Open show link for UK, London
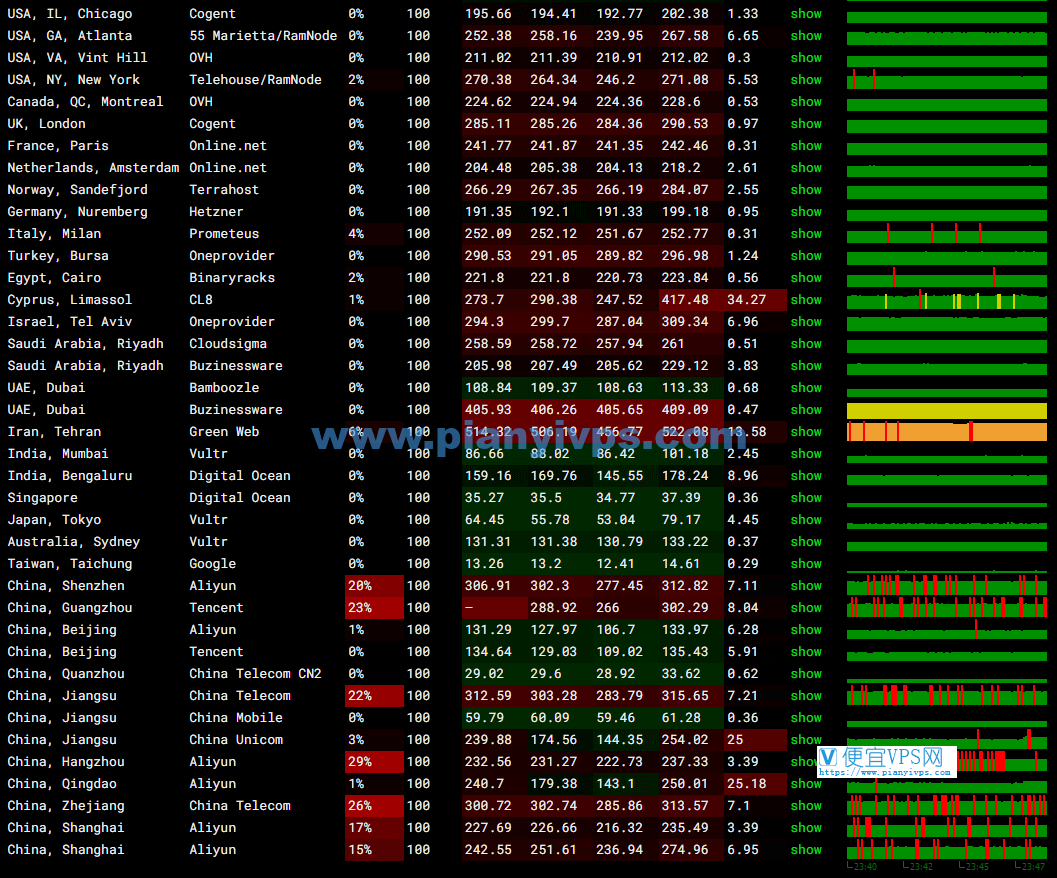The height and width of the screenshot is (878, 1057). (x=806, y=124)
